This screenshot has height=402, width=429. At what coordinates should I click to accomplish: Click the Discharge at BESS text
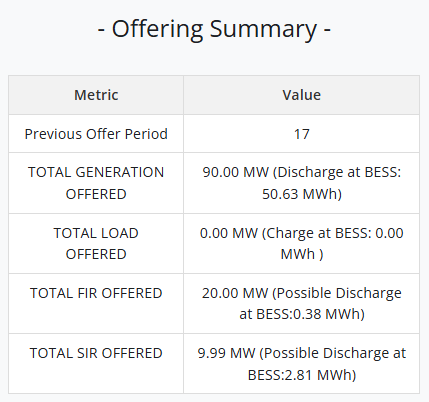(x=338, y=172)
